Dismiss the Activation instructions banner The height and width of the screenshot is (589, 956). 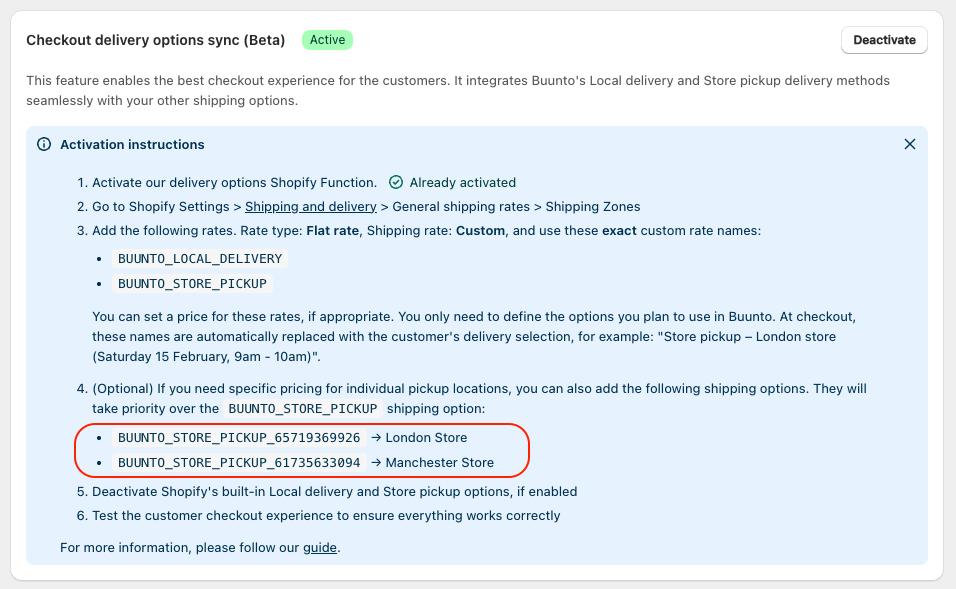click(x=910, y=145)
